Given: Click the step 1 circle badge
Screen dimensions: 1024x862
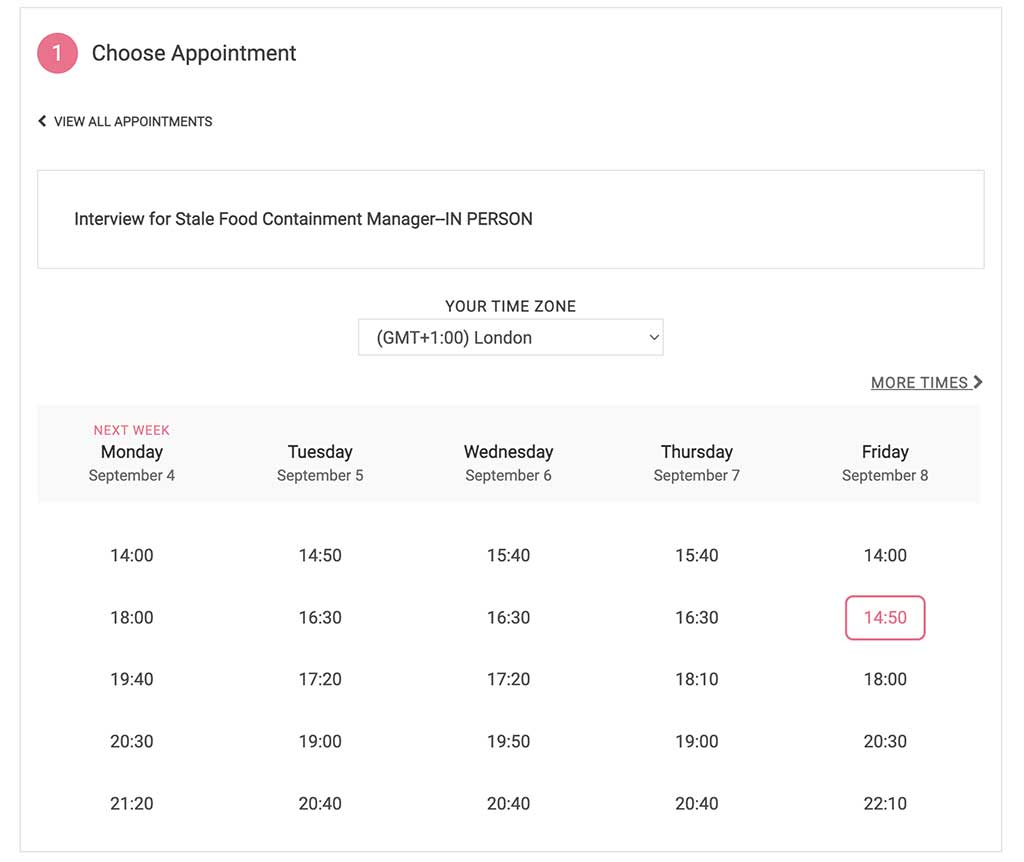Looking at the screenshot, I should pos(57,53).
